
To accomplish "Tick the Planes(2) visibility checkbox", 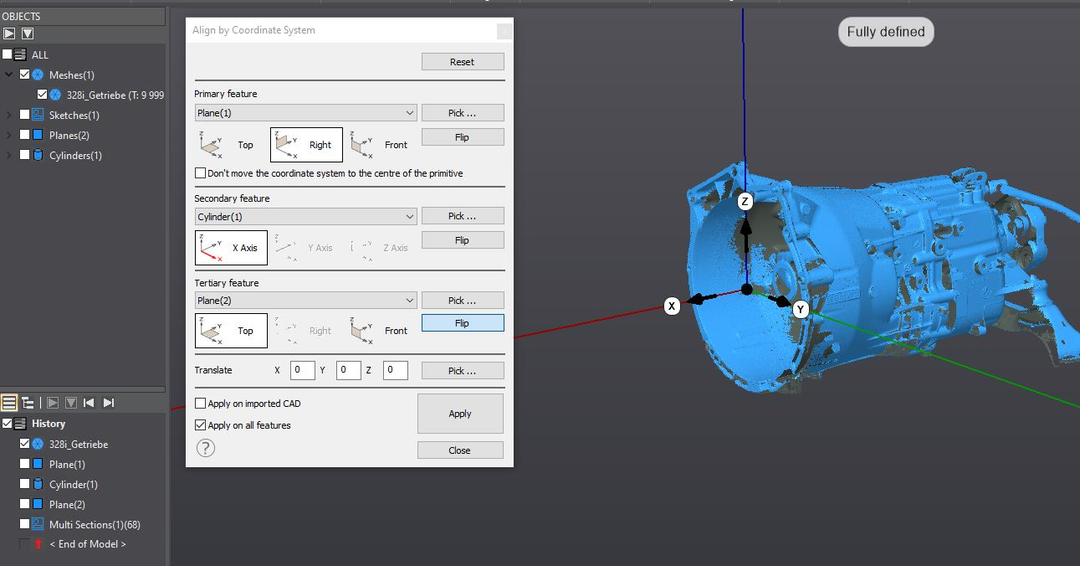I will point(25,135).
